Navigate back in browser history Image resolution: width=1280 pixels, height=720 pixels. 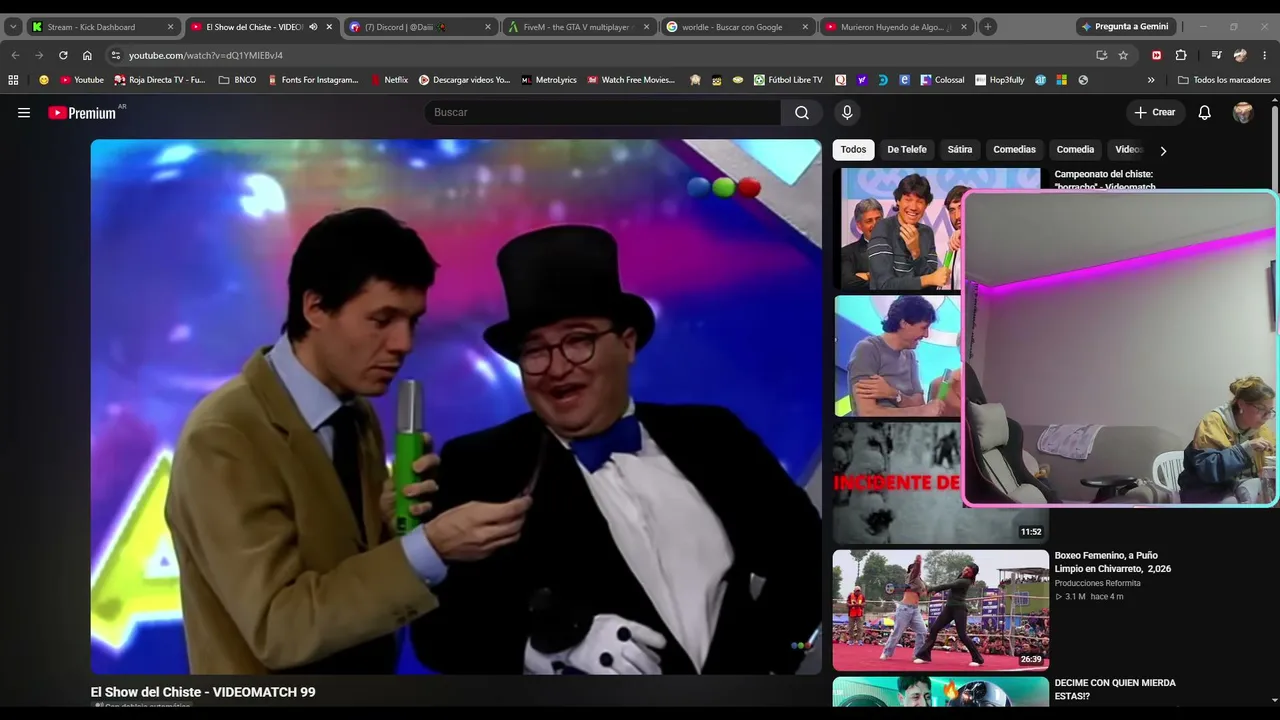15,55
